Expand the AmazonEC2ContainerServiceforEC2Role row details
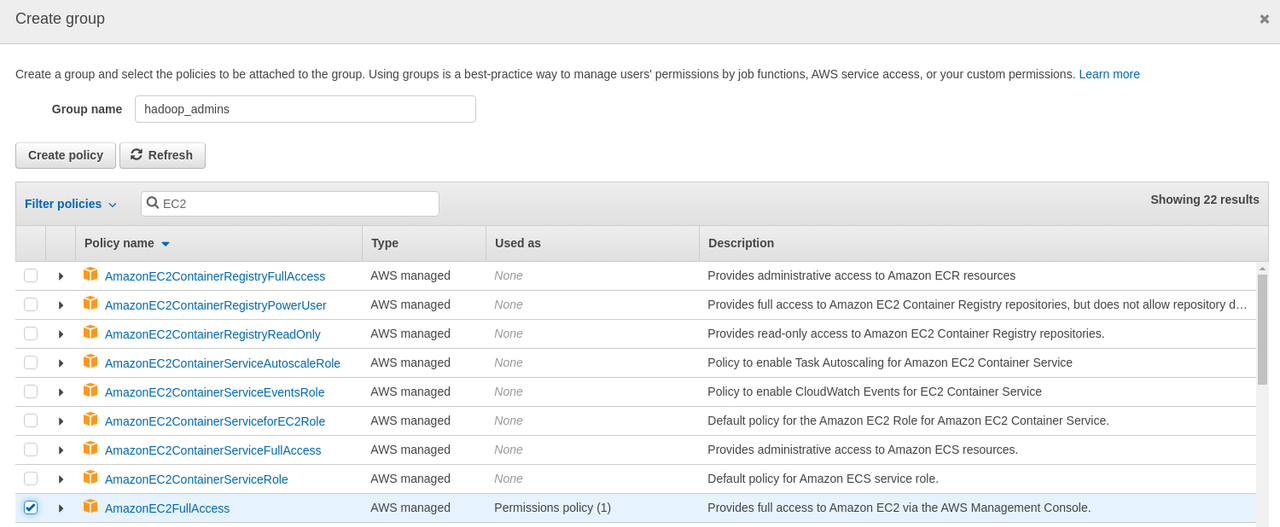This screenshot has width=1280, height=527. (x=61, y=421)
